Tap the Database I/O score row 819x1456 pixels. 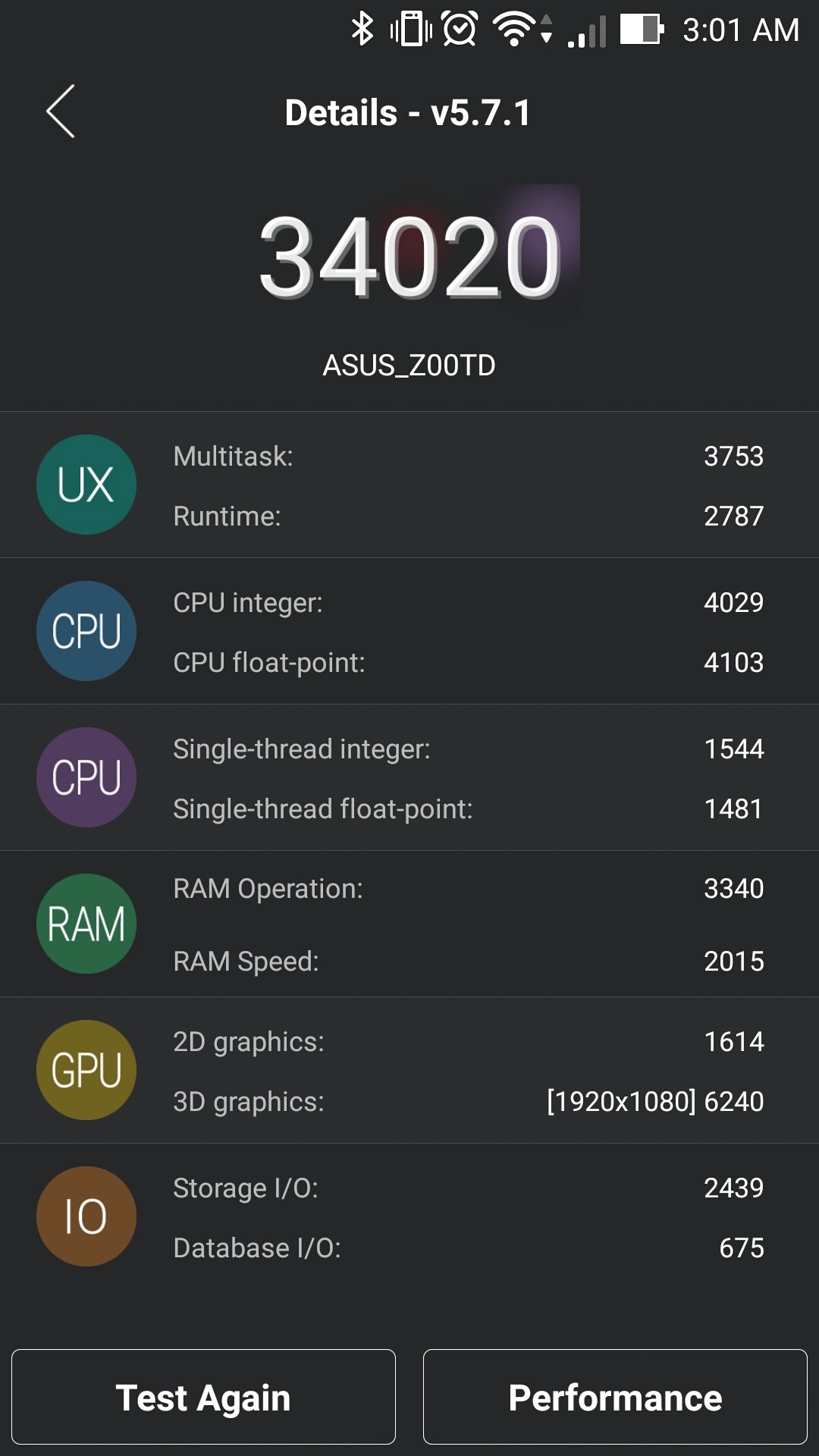[x=468, y=1248]
